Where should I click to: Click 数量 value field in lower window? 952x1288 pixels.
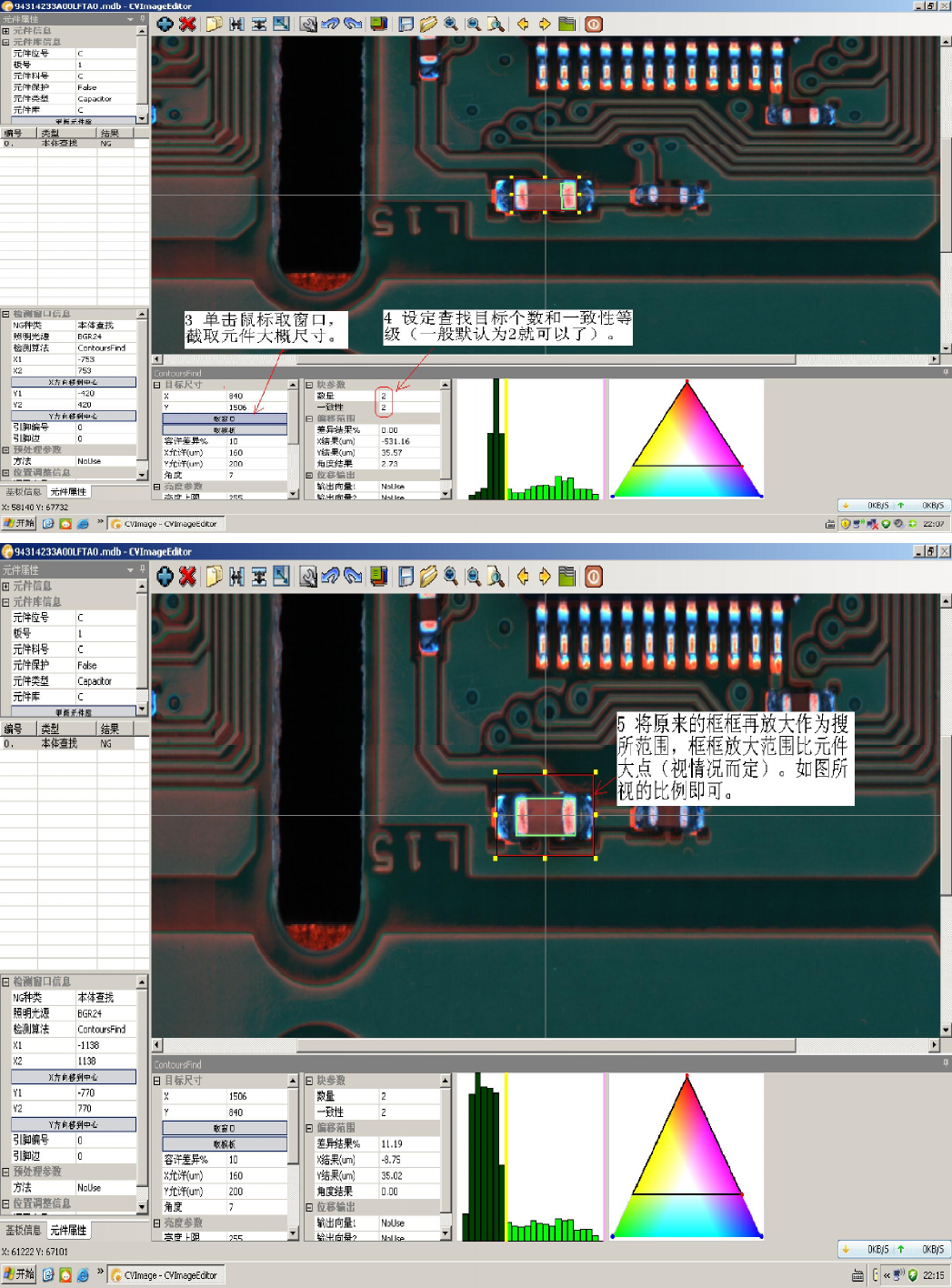[409, 1096]
